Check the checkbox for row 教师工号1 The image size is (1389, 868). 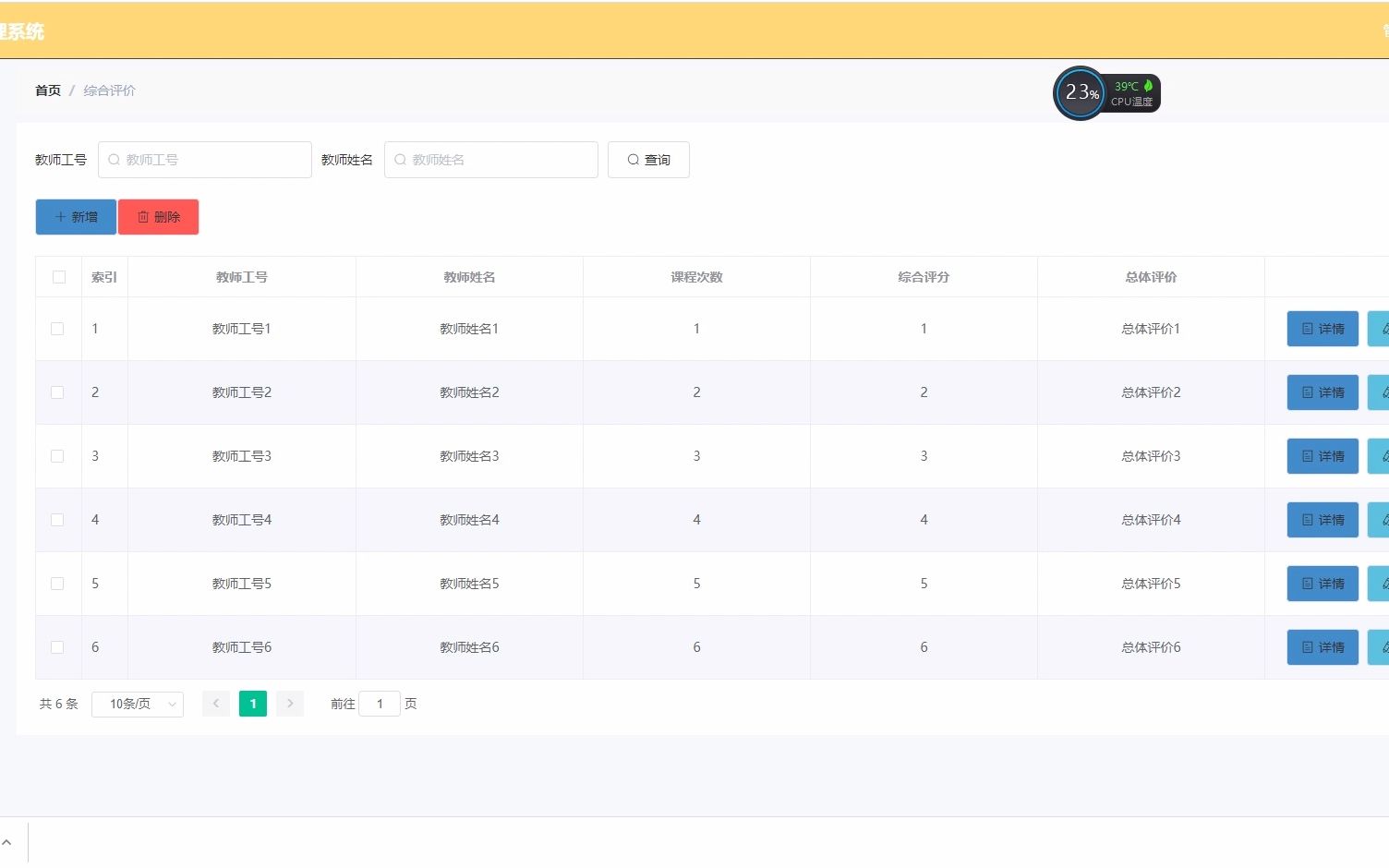click(x=57, y=329)
